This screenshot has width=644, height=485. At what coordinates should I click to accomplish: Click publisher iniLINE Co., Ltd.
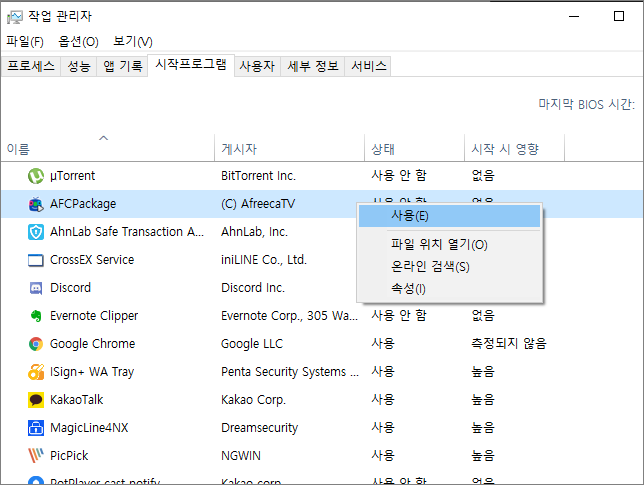point(264,260)
